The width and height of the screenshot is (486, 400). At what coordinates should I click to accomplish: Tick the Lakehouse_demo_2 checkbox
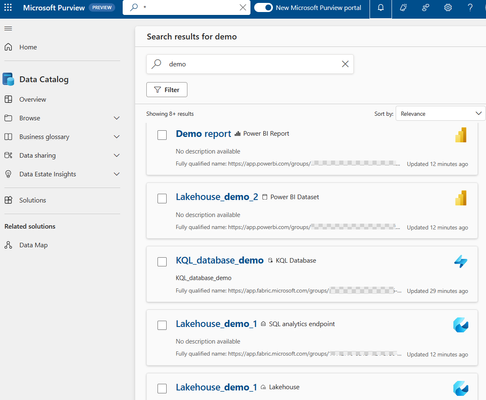click(x=162, y=198)
